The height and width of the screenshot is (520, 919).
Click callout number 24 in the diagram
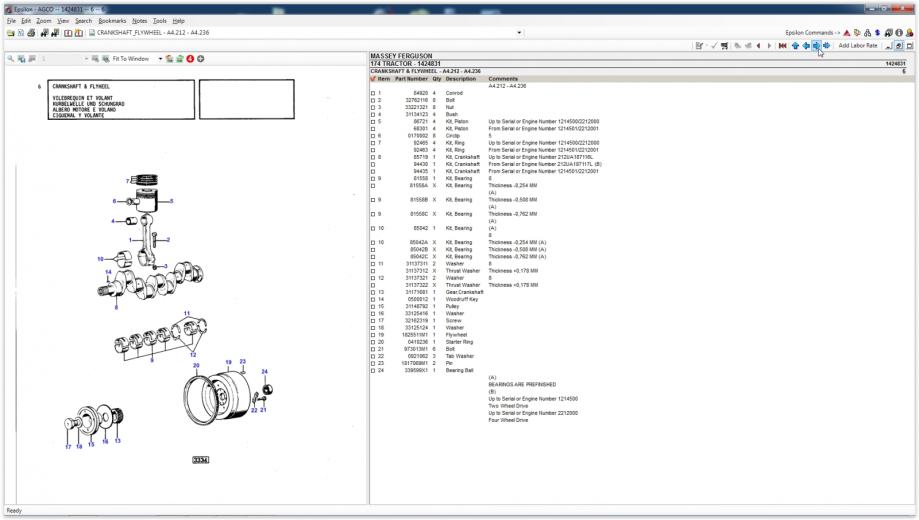pos(264,372)
